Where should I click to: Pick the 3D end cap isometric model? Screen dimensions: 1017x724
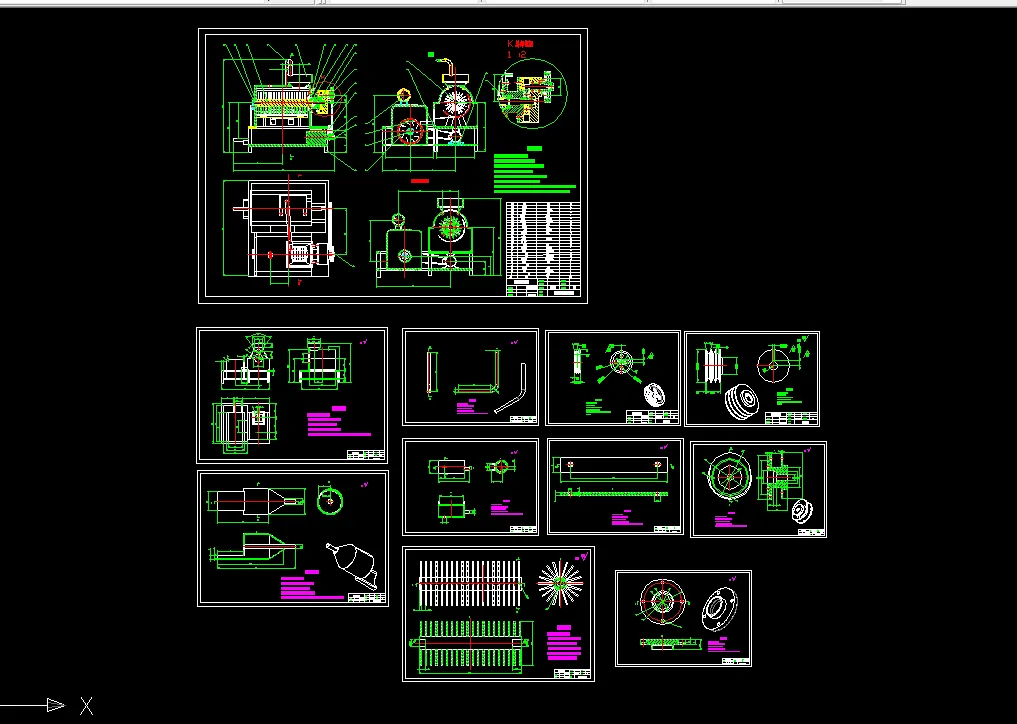tap(720, 609)
